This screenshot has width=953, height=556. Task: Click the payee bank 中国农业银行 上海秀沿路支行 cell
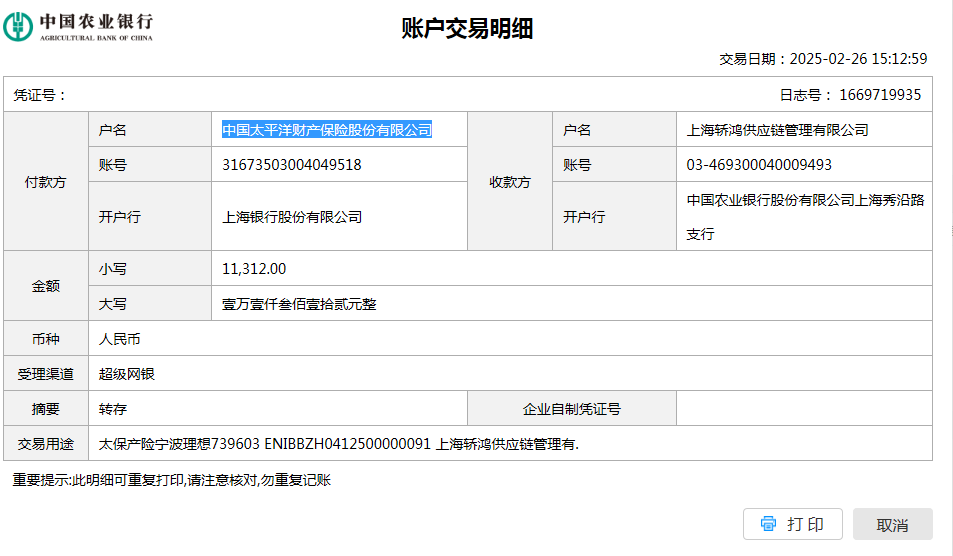click(805, 216)
